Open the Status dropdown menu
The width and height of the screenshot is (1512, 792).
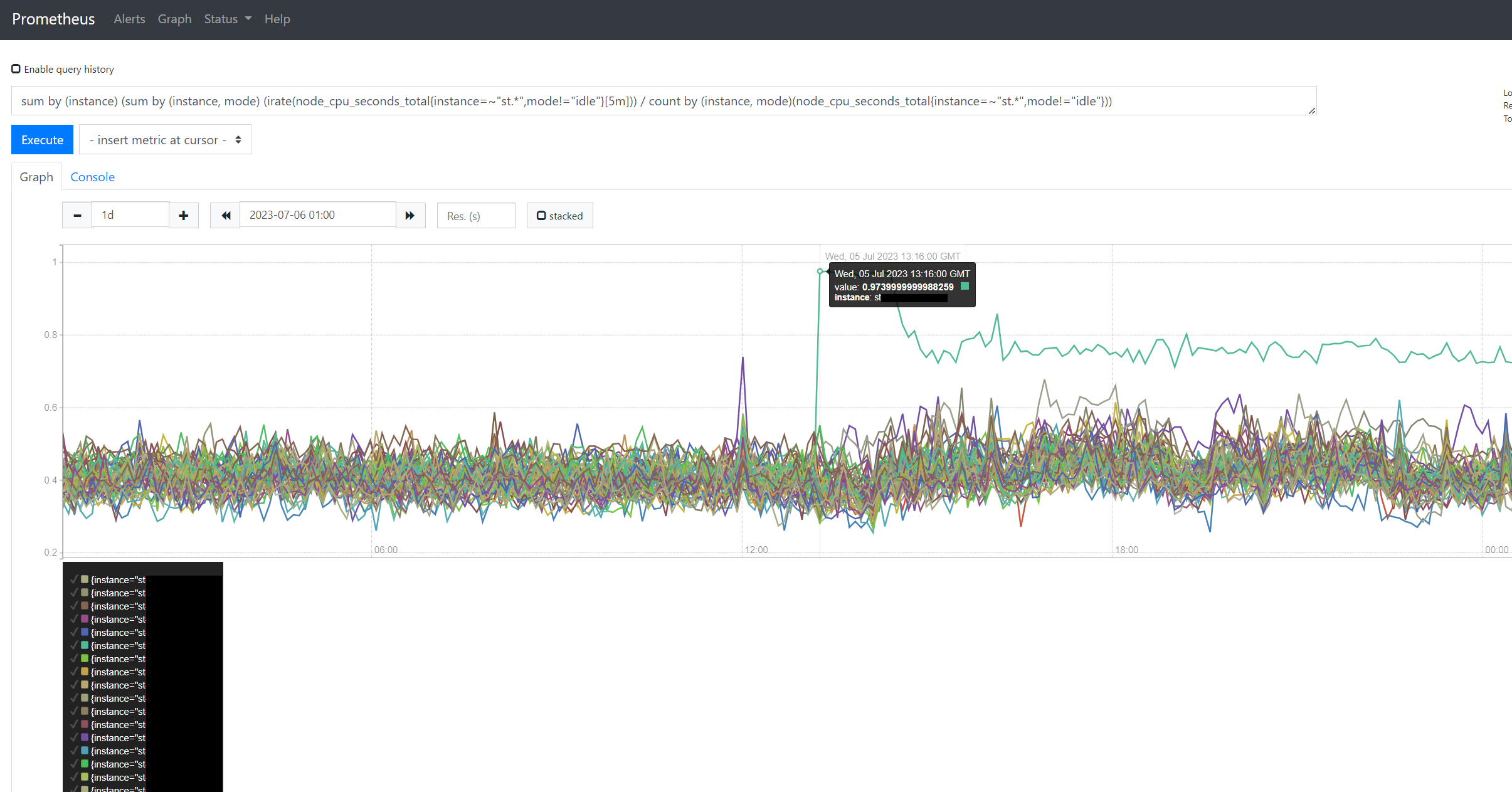coord(228,19)
